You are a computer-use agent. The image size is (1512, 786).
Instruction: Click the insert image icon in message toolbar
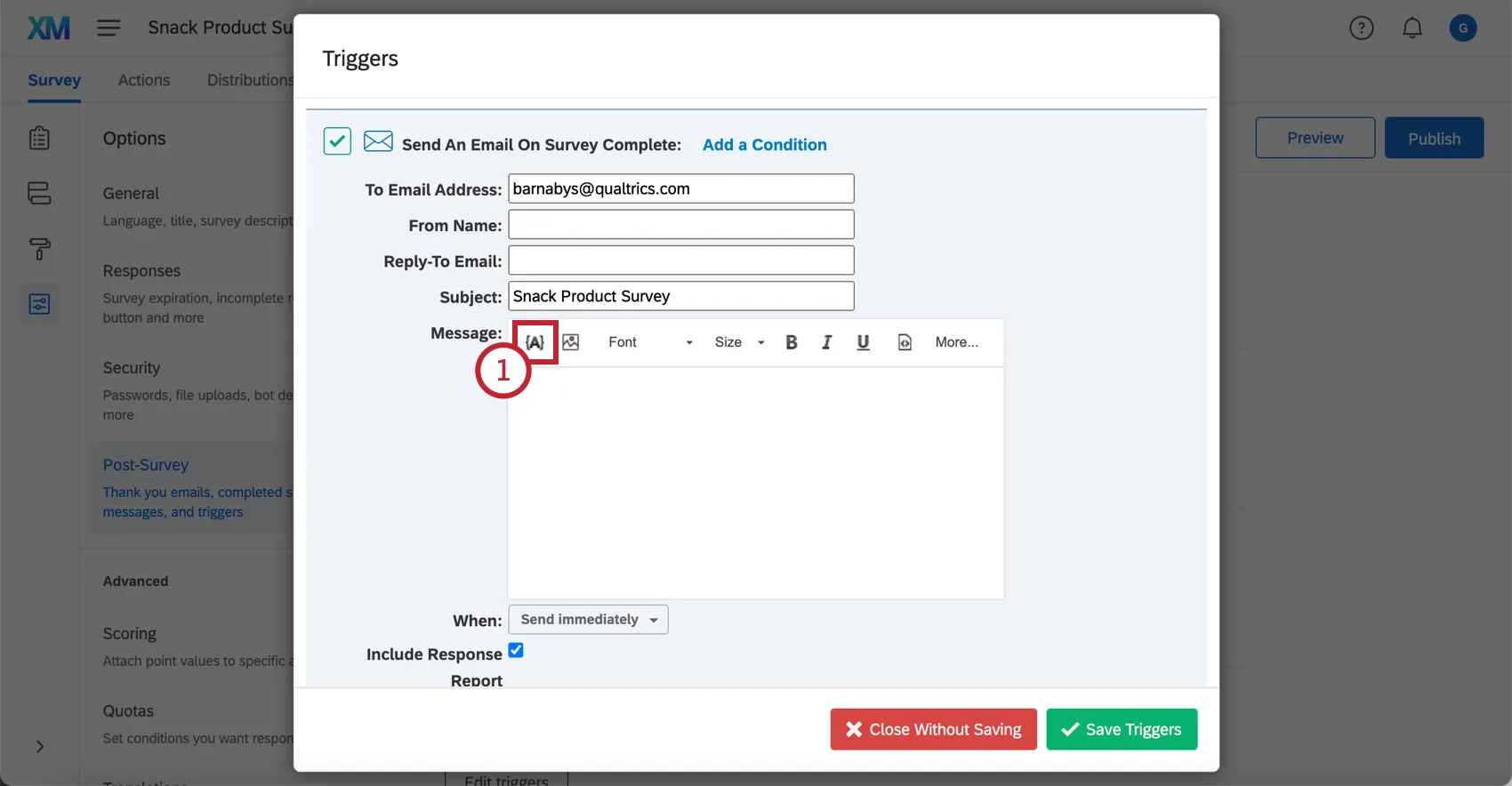571,342
